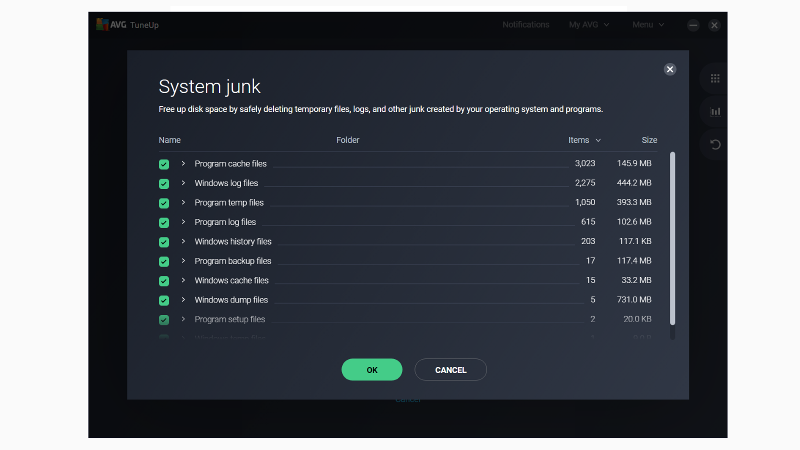The image size is (800, 450).
Task: Toggle Windows cache files checkbox
Action: click(164, 281)
